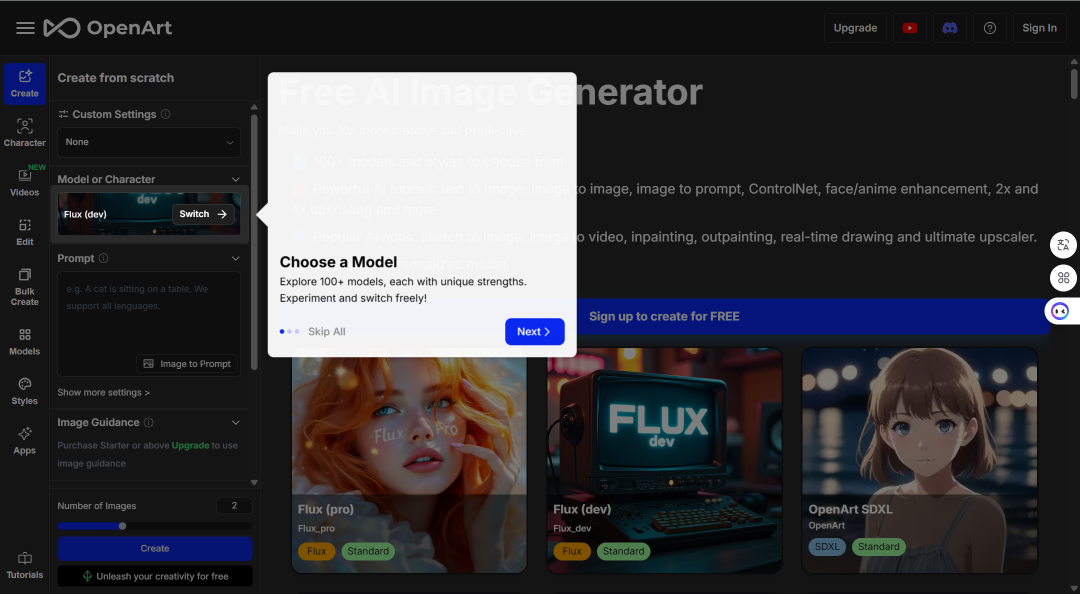
Task: Click Unleash your creativity for free
Action: pos(155,576)
